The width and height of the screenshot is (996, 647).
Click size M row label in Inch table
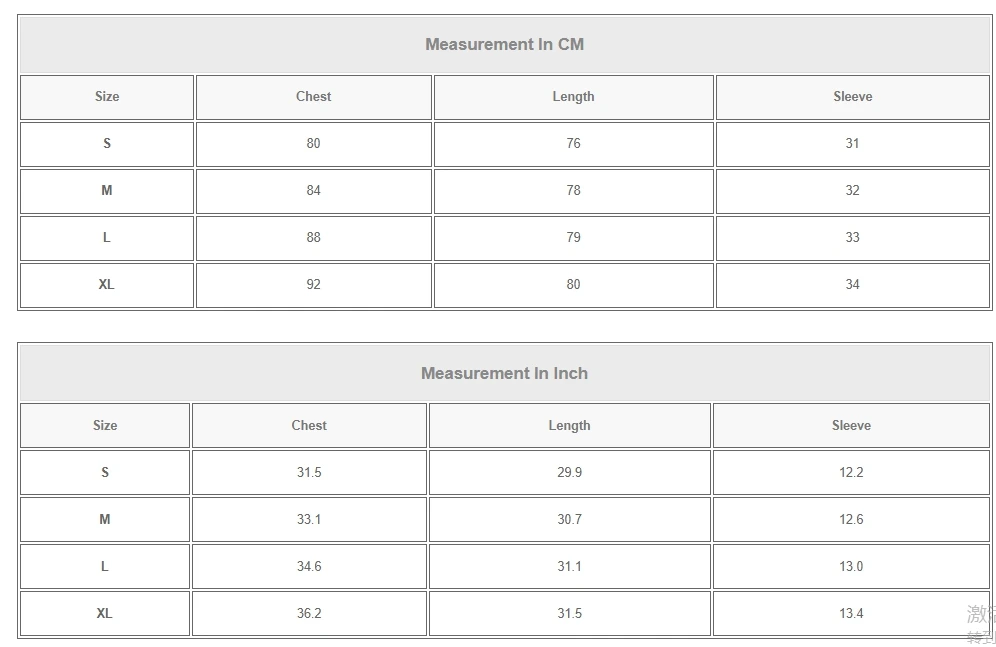click(105, 519)
